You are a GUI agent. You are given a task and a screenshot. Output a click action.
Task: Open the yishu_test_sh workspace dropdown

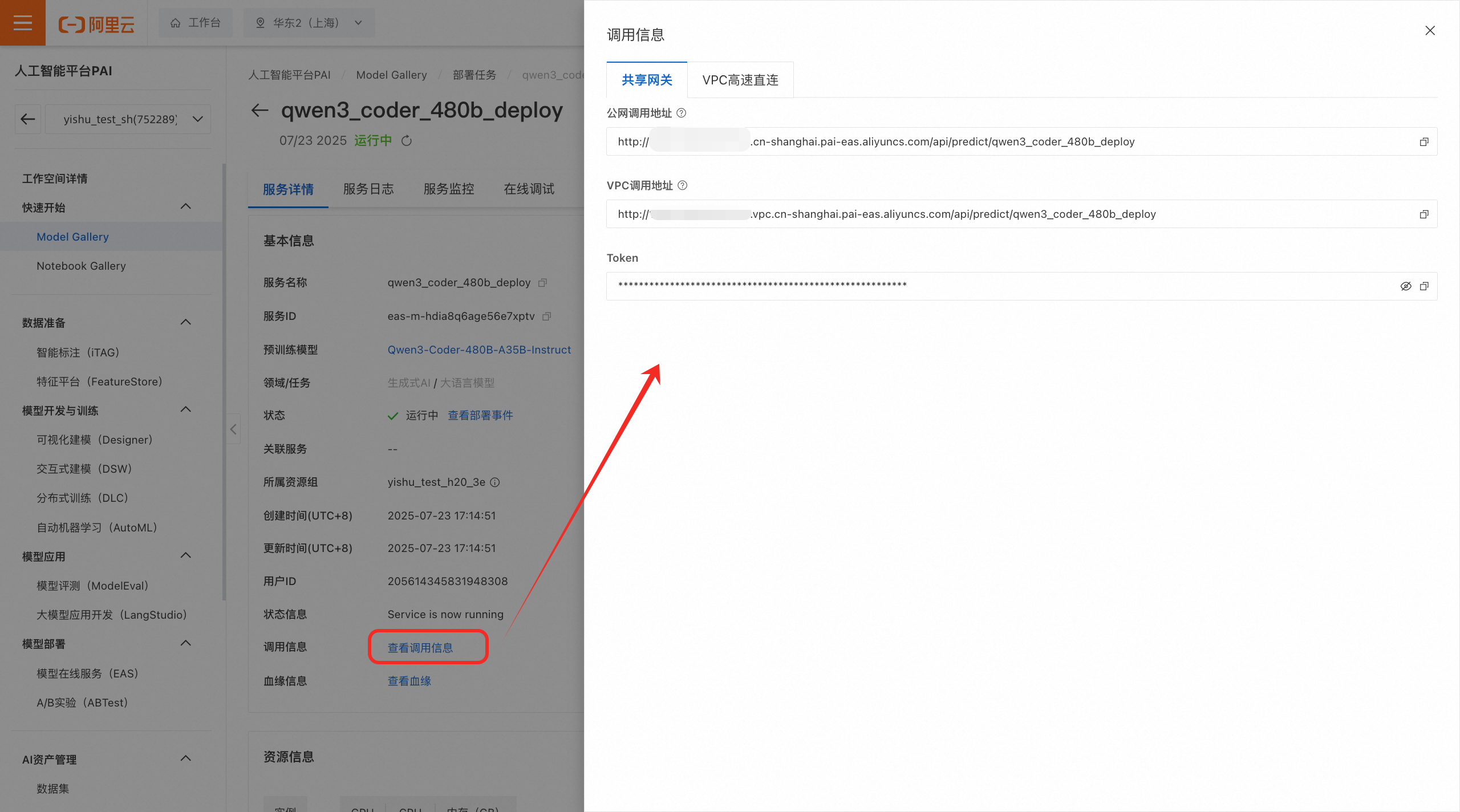[x=128, y=119]
